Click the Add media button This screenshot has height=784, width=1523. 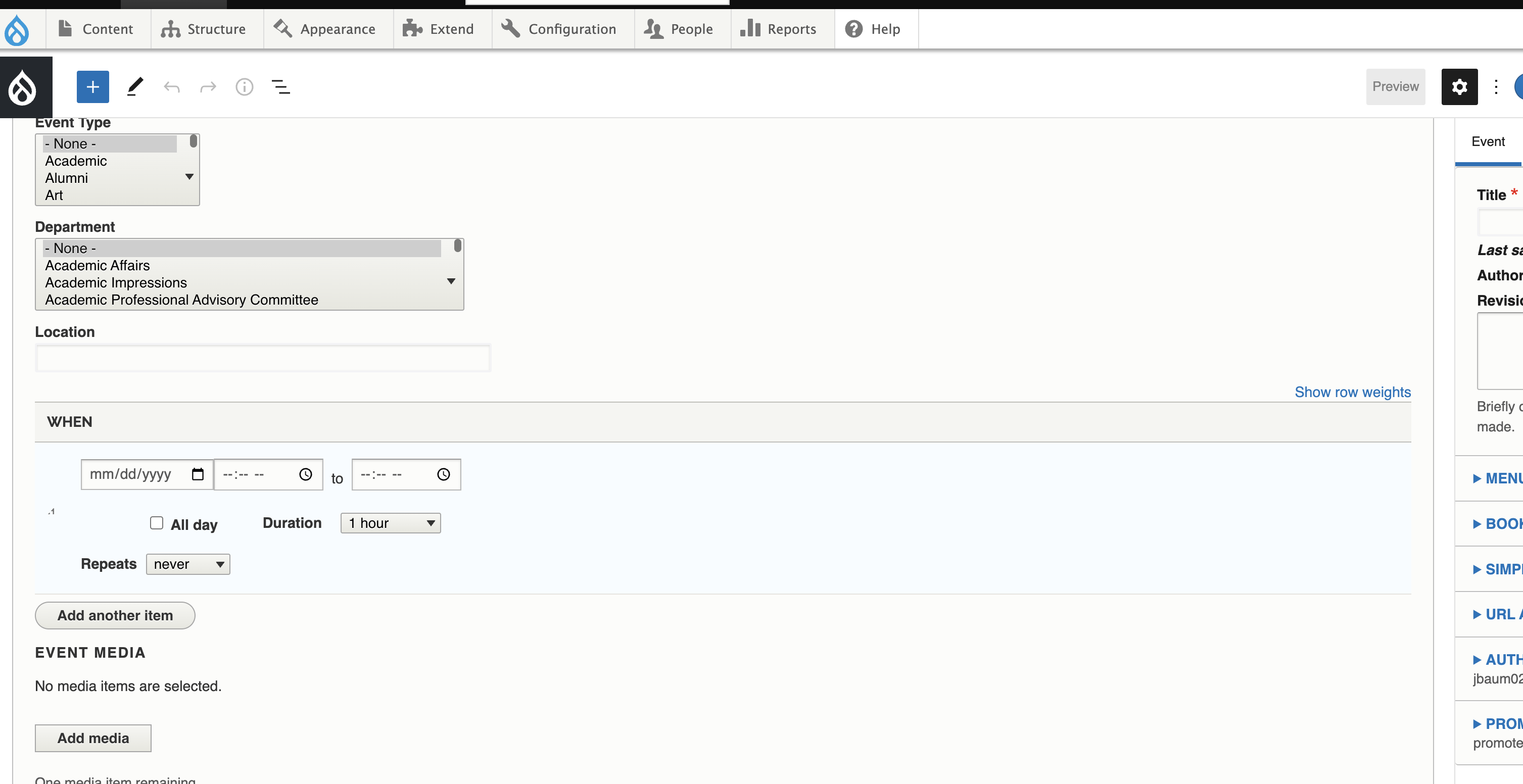tap(93, 738)
